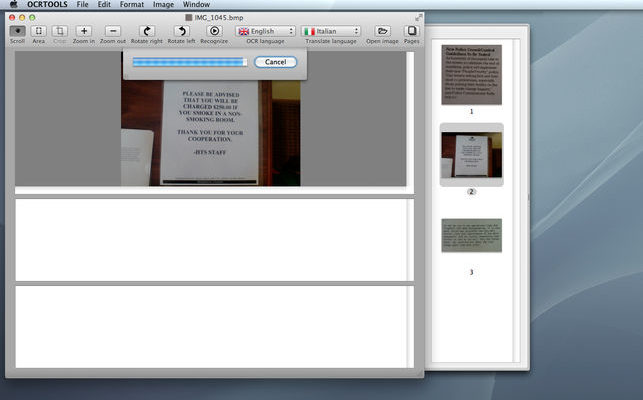
Task: Open the Italian translate language dropdown
Action: click(331, 32)
